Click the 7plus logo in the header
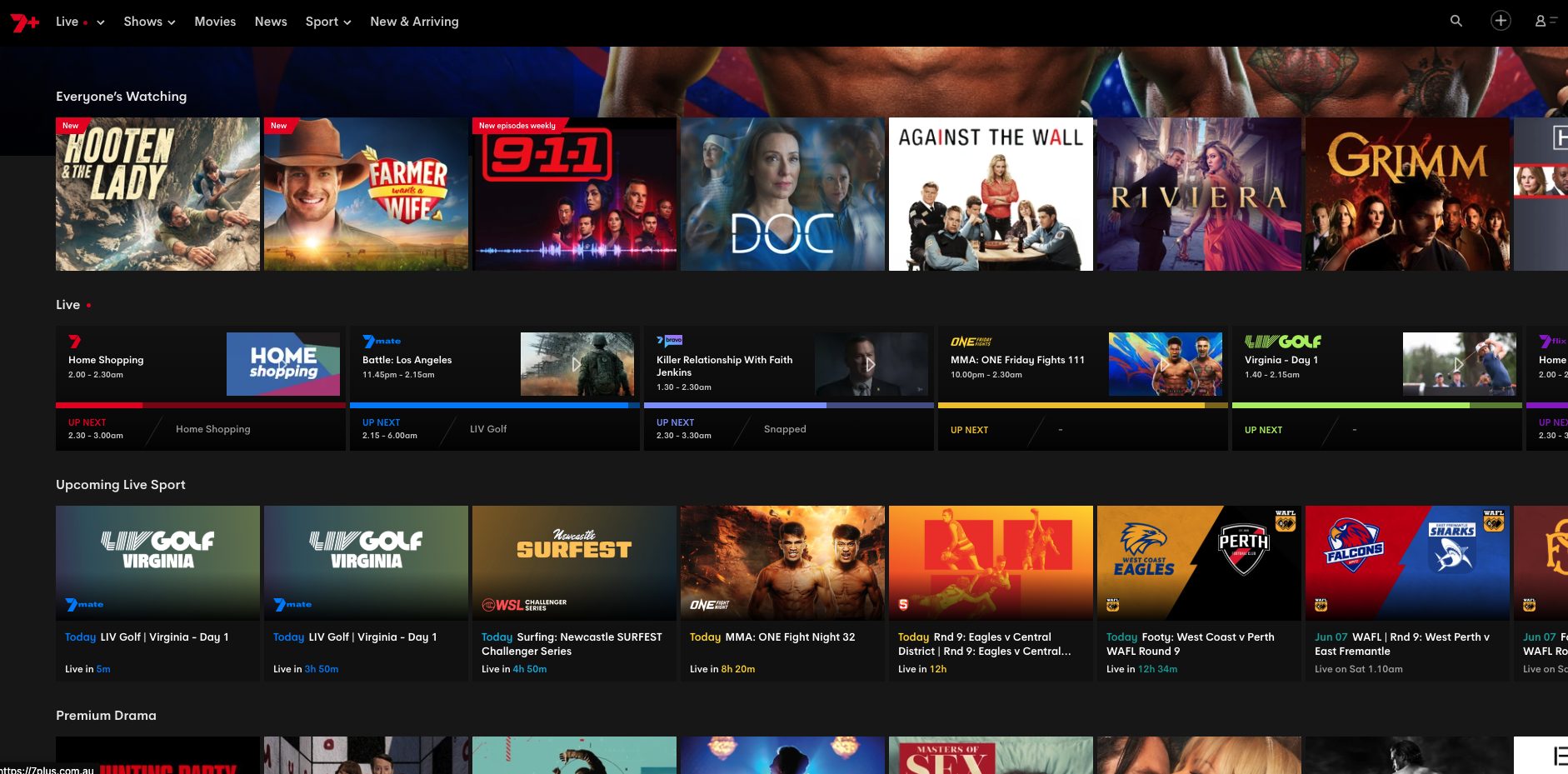The height and width of the screenshot is (774, 1568). click(x=25, y=22)
